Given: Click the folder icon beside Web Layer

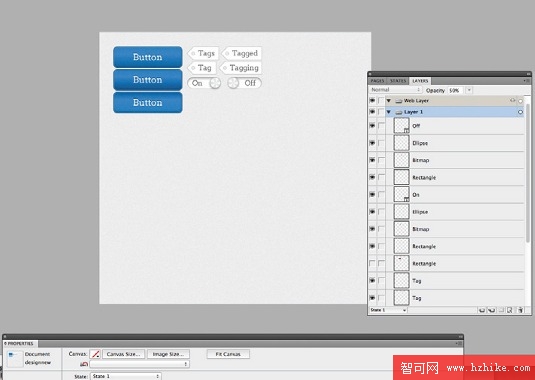Looking at the screenshot, I should click(x=399, y=101).
